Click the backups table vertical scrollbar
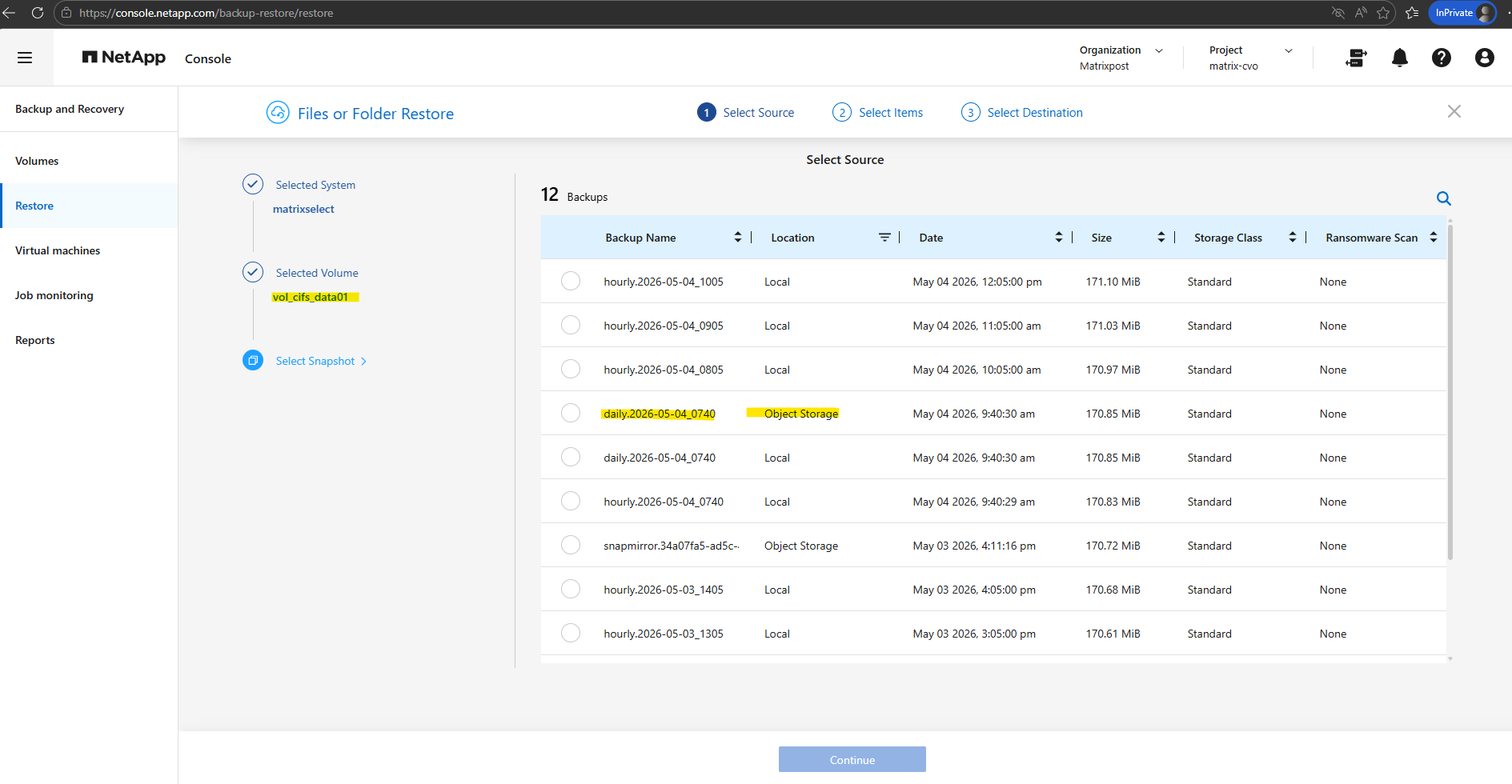 (1450, 392)
